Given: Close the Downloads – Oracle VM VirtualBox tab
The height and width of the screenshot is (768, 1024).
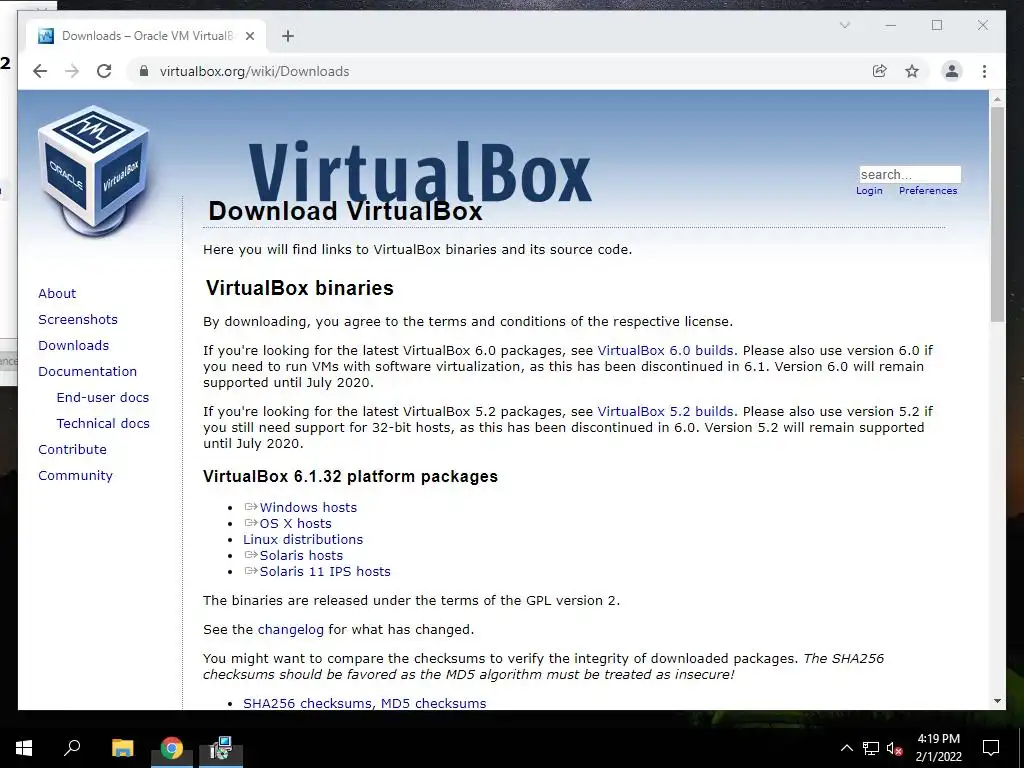Looking at the screenshot, I should (249, 36).
